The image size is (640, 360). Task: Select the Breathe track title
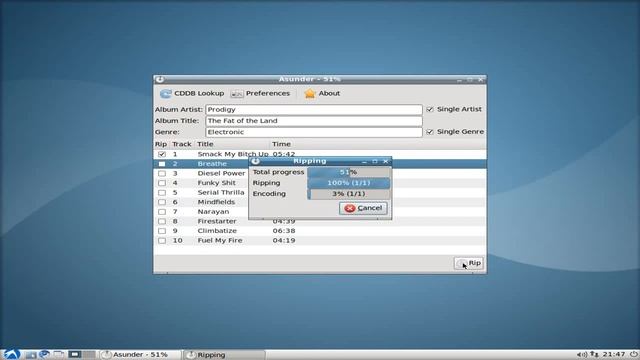tap(212, 164)
